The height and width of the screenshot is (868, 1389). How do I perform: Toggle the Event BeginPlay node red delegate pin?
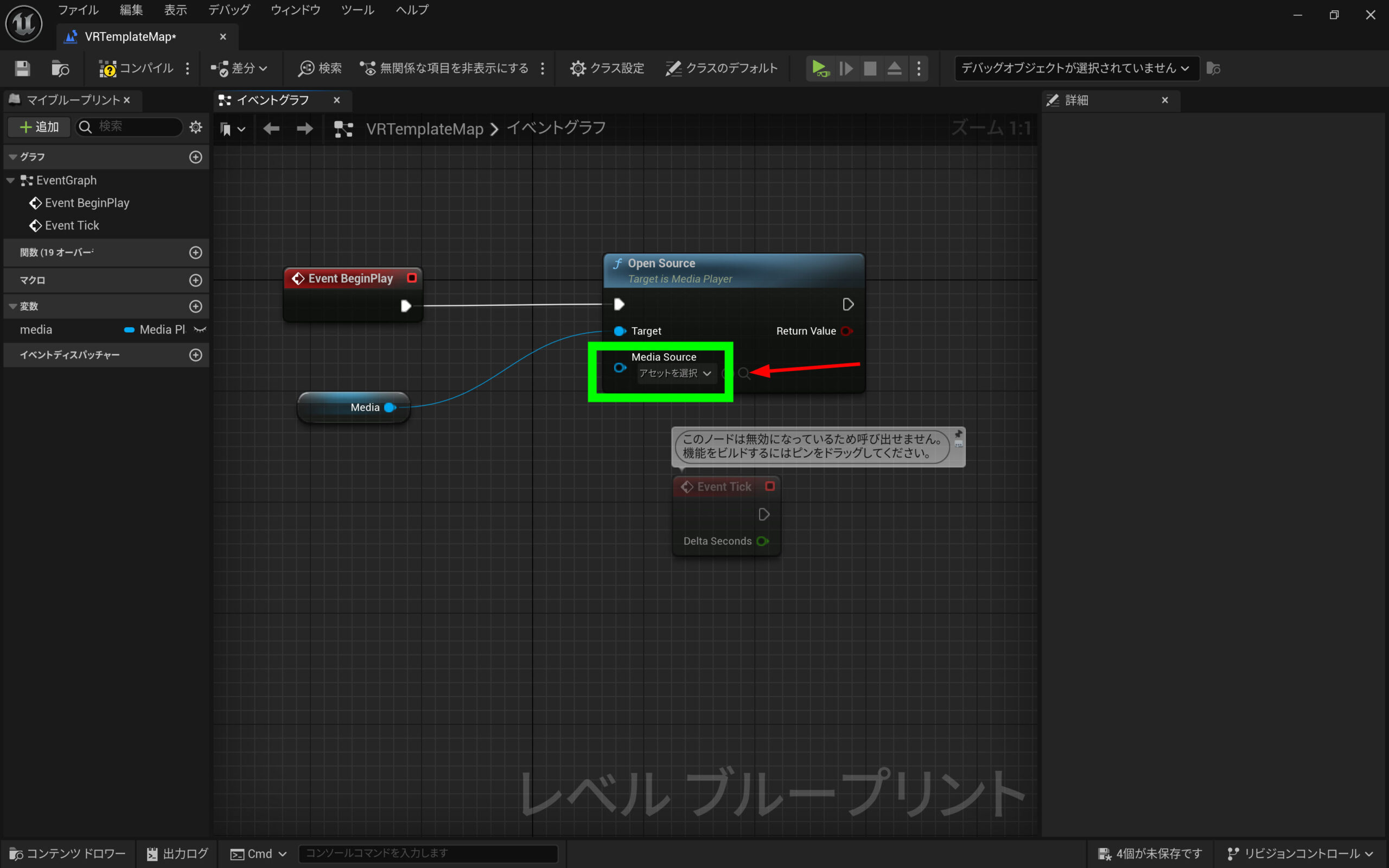click(x=411, y=278)
